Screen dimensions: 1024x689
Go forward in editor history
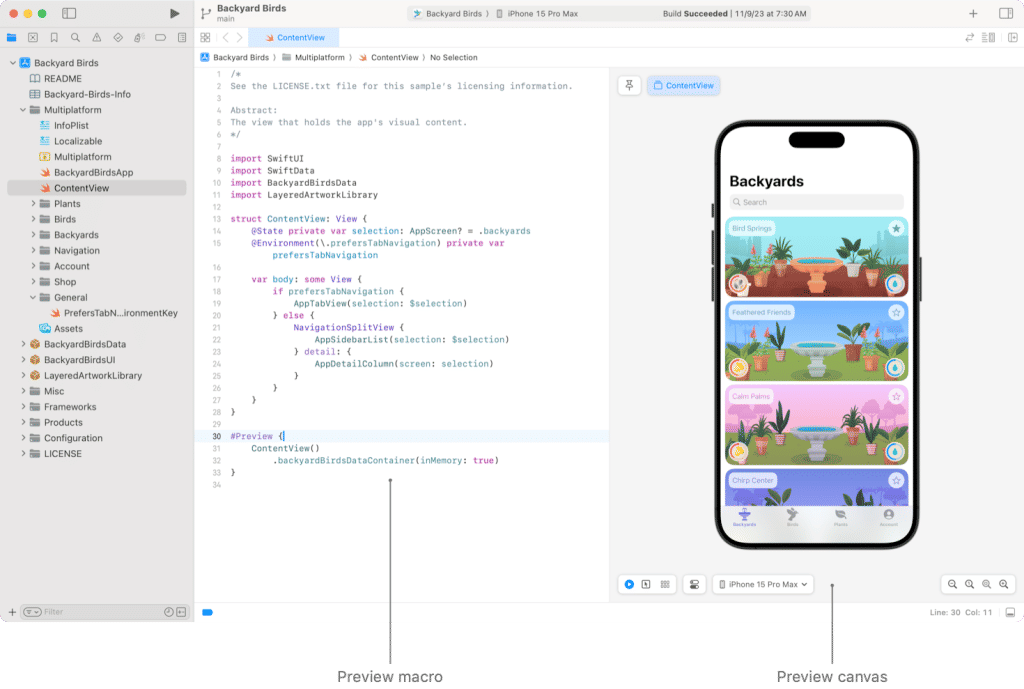click(240, 37)
